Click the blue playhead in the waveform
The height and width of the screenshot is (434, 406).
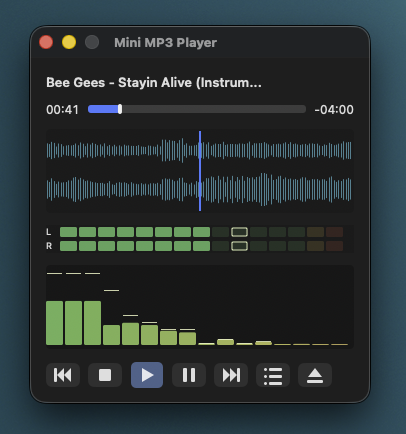tap(200, 171)
